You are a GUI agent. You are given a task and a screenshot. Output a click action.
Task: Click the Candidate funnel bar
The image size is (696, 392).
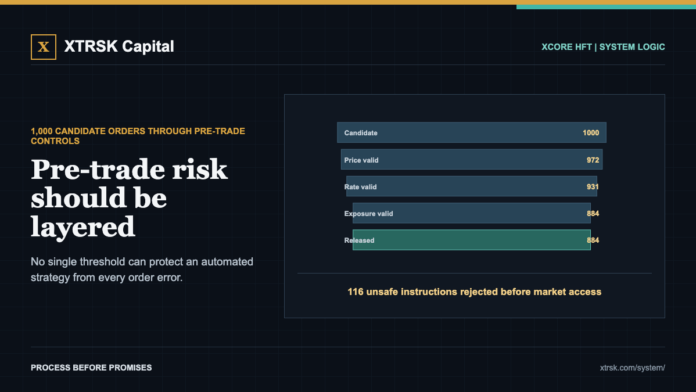(x=471, y=133)
